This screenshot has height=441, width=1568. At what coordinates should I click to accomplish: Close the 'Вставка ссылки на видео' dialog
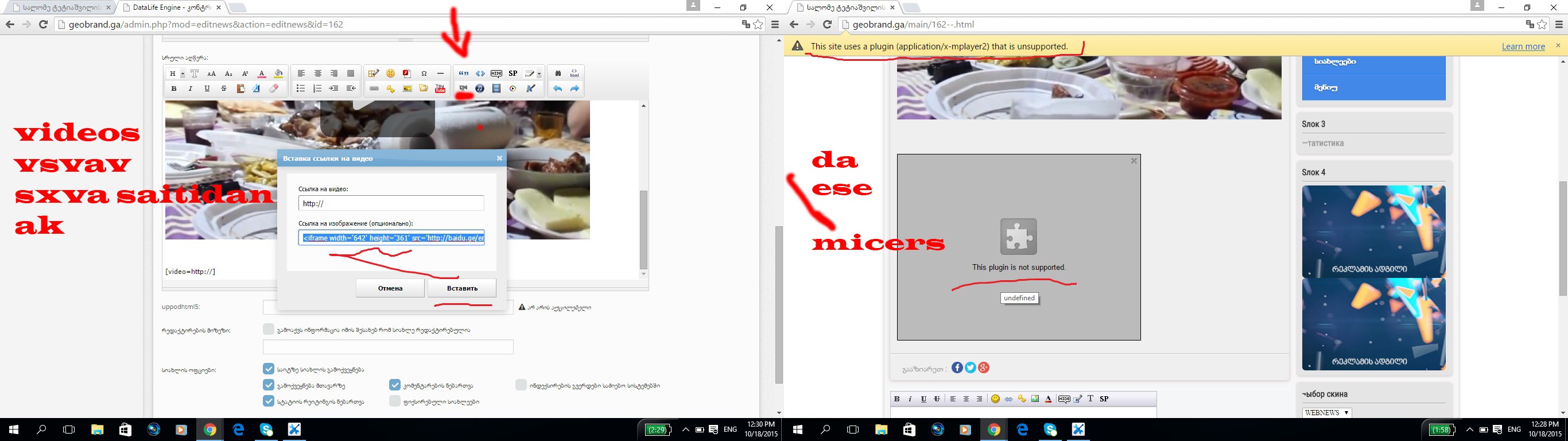[x=499, y=158]
